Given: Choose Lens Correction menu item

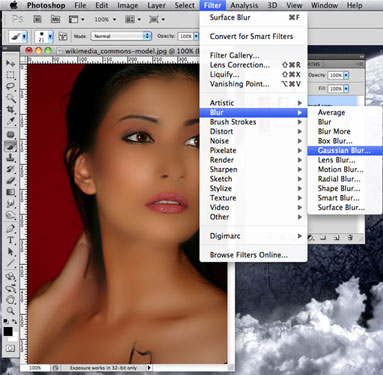Looking at the screenshot, I should point(253,65).
